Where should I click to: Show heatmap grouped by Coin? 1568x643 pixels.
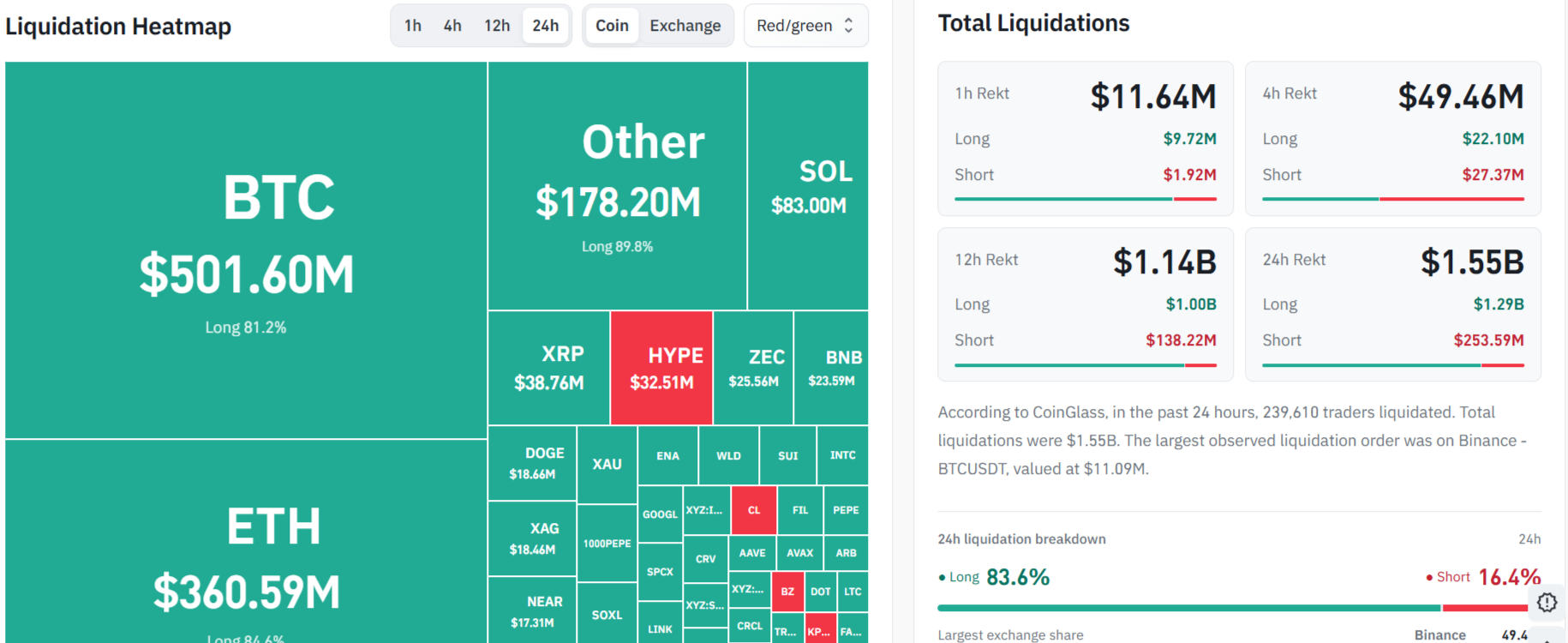click(x=612, y=26)
